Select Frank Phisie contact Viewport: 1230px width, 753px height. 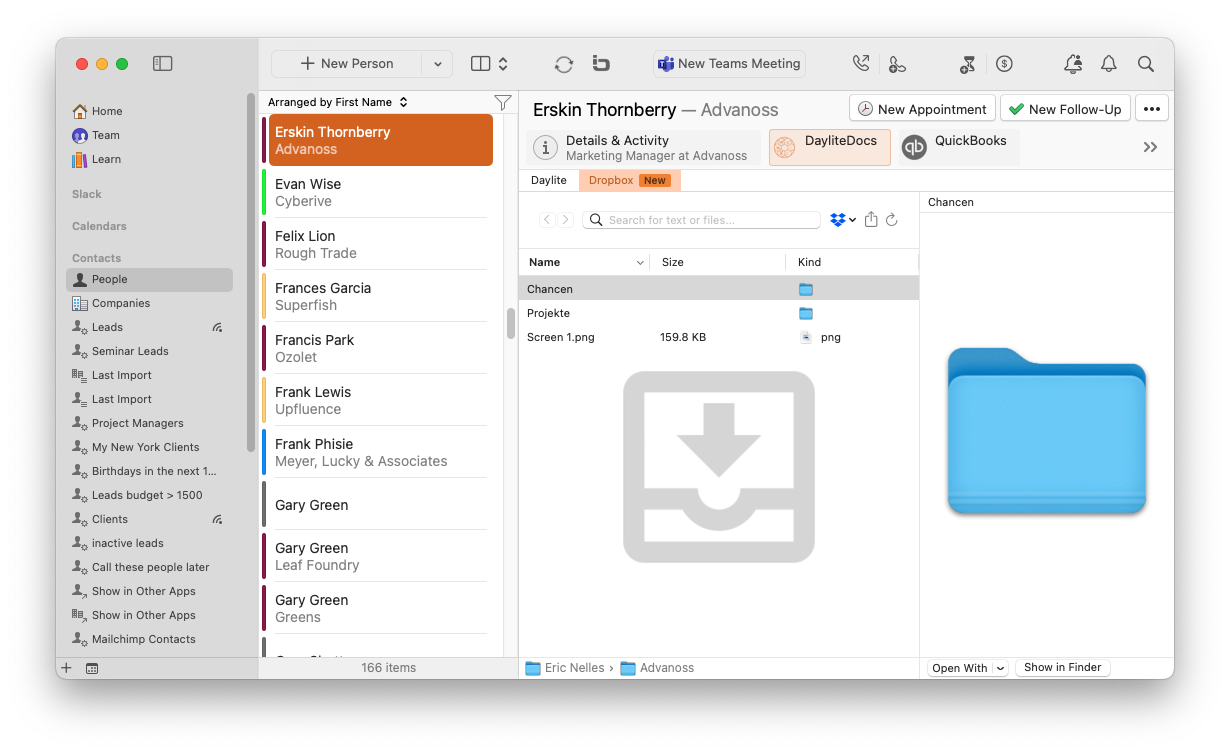(x=380, y=452)
